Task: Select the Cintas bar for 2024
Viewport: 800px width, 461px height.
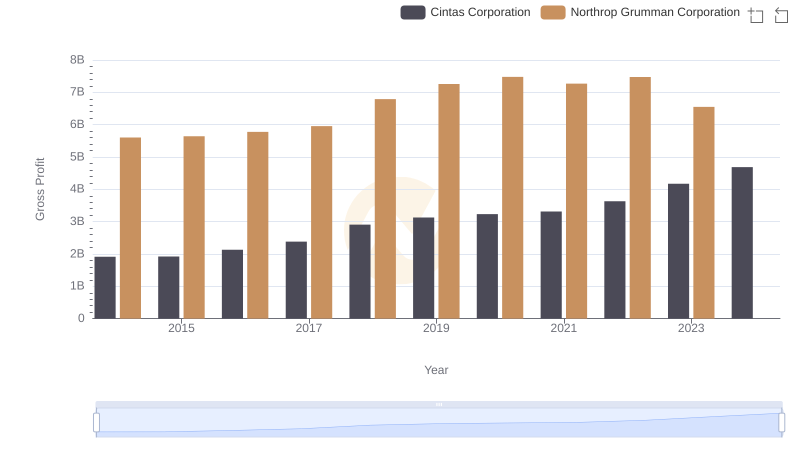Action: tap(742, 243)
